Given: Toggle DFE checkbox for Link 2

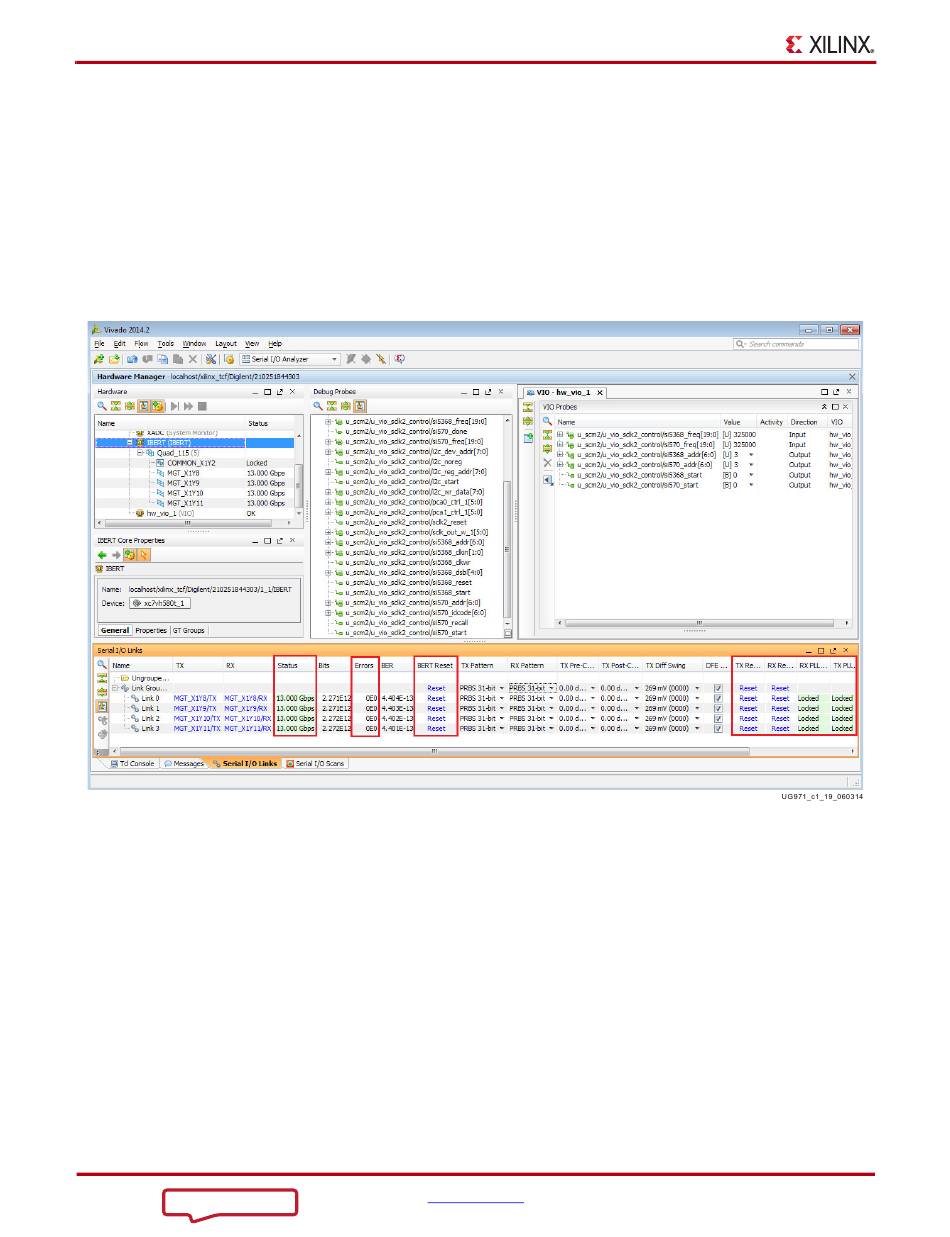Looking at the screenshot, I should pos(718,718).
